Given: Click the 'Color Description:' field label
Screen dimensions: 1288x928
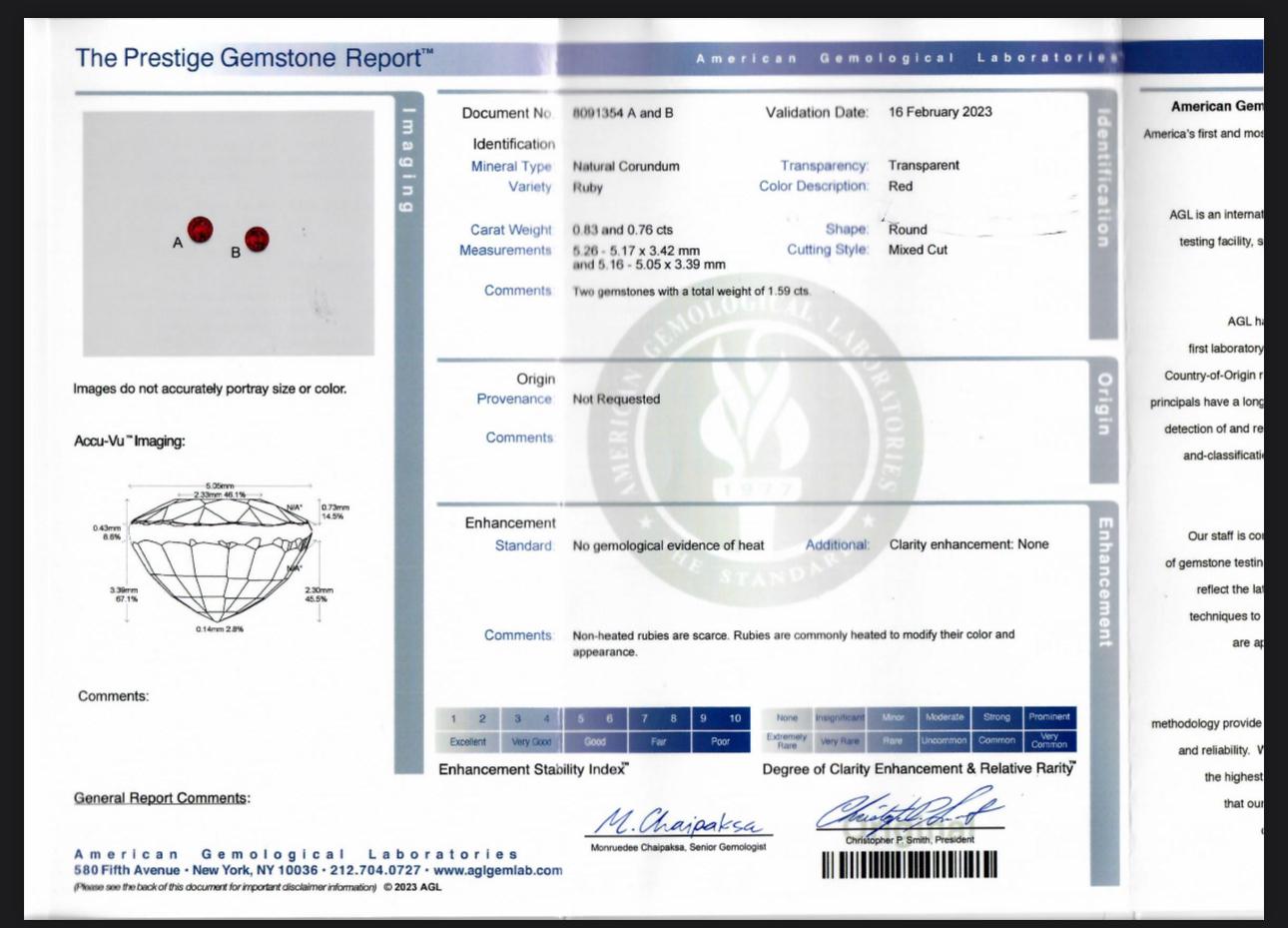Looking at the screenshot, I should click(814, 186).
